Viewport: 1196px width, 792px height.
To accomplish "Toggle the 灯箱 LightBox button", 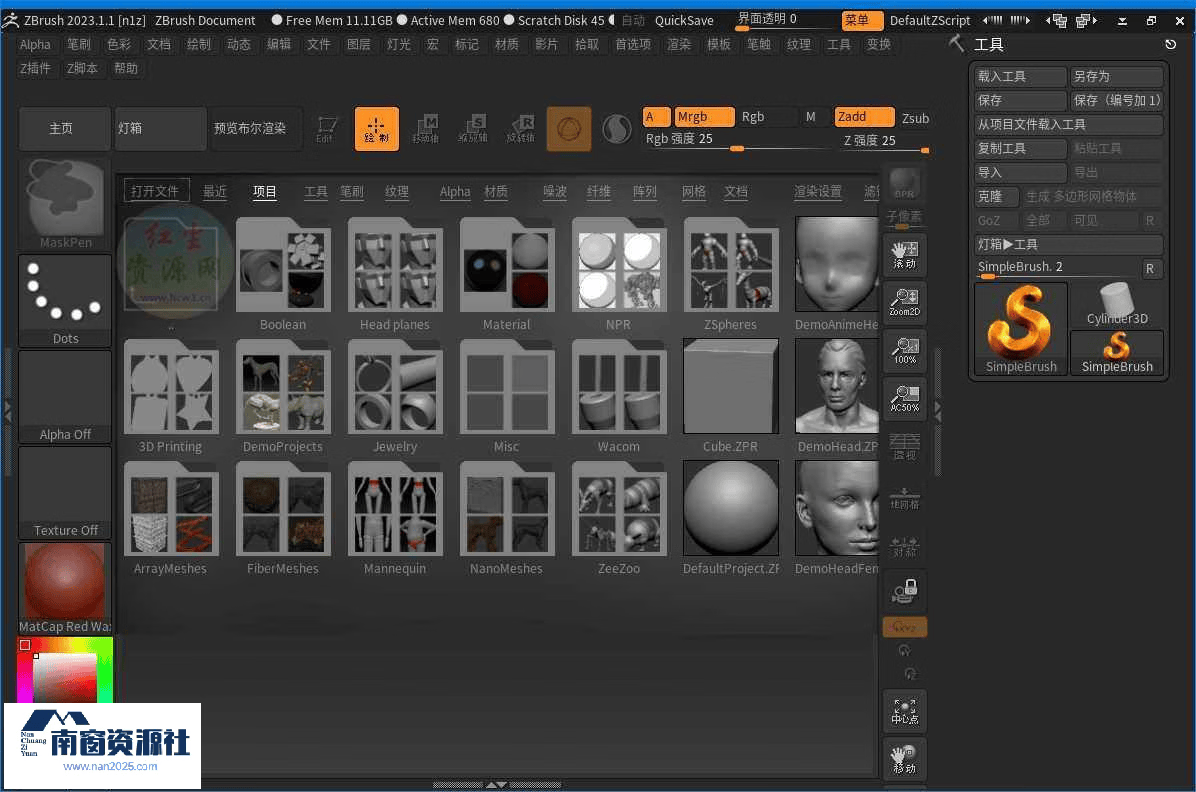I will point(160,128).
